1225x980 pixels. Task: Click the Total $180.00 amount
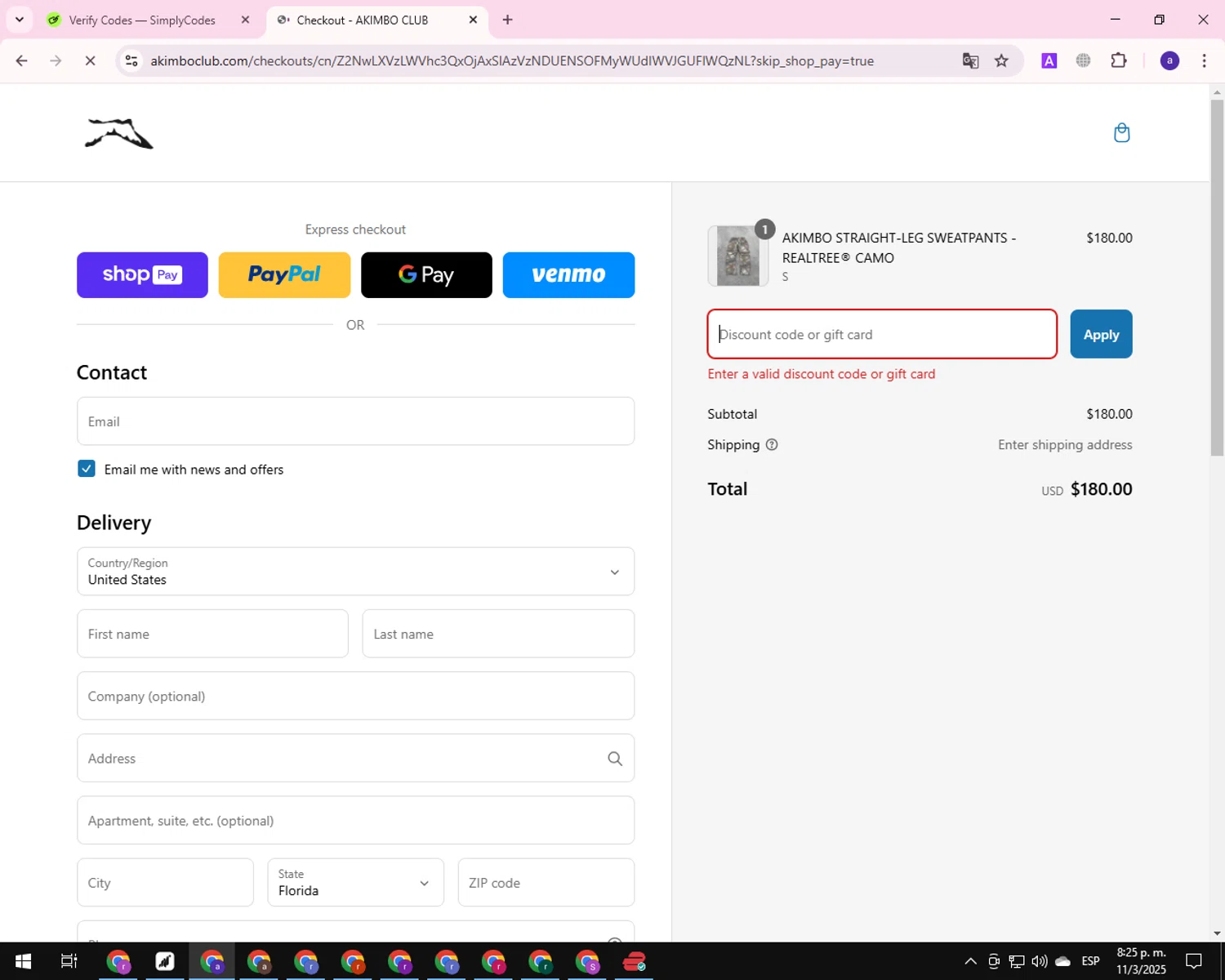[x=1101, y=489]
